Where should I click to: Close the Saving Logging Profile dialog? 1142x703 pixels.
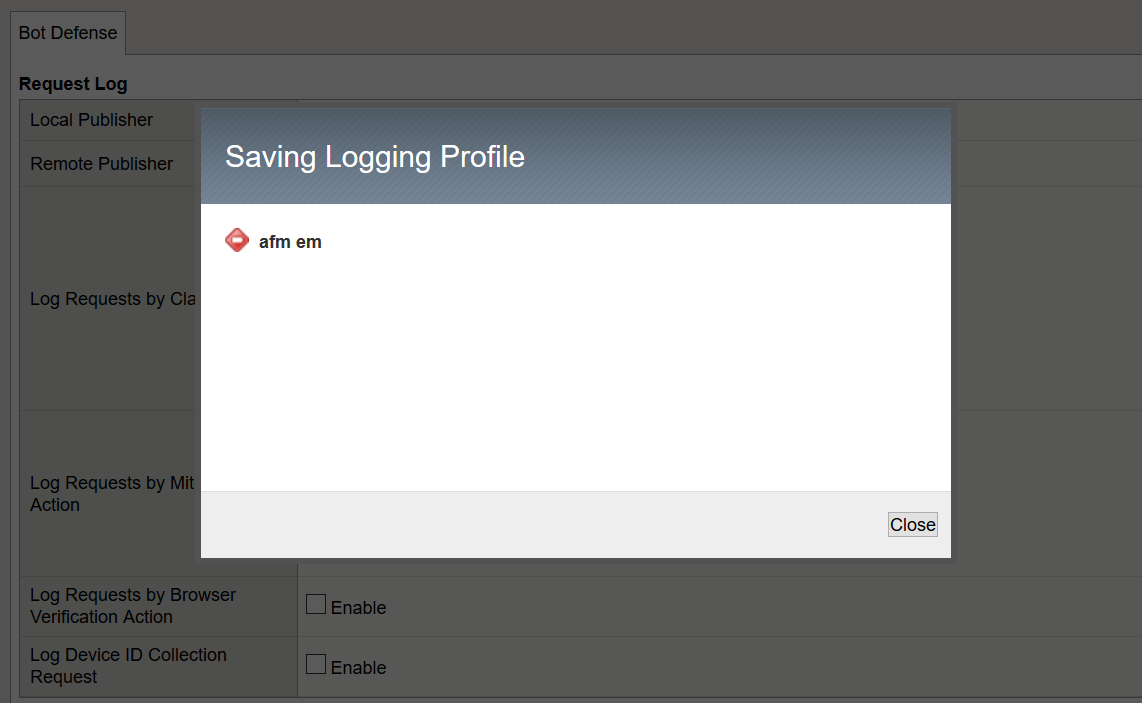912,525
